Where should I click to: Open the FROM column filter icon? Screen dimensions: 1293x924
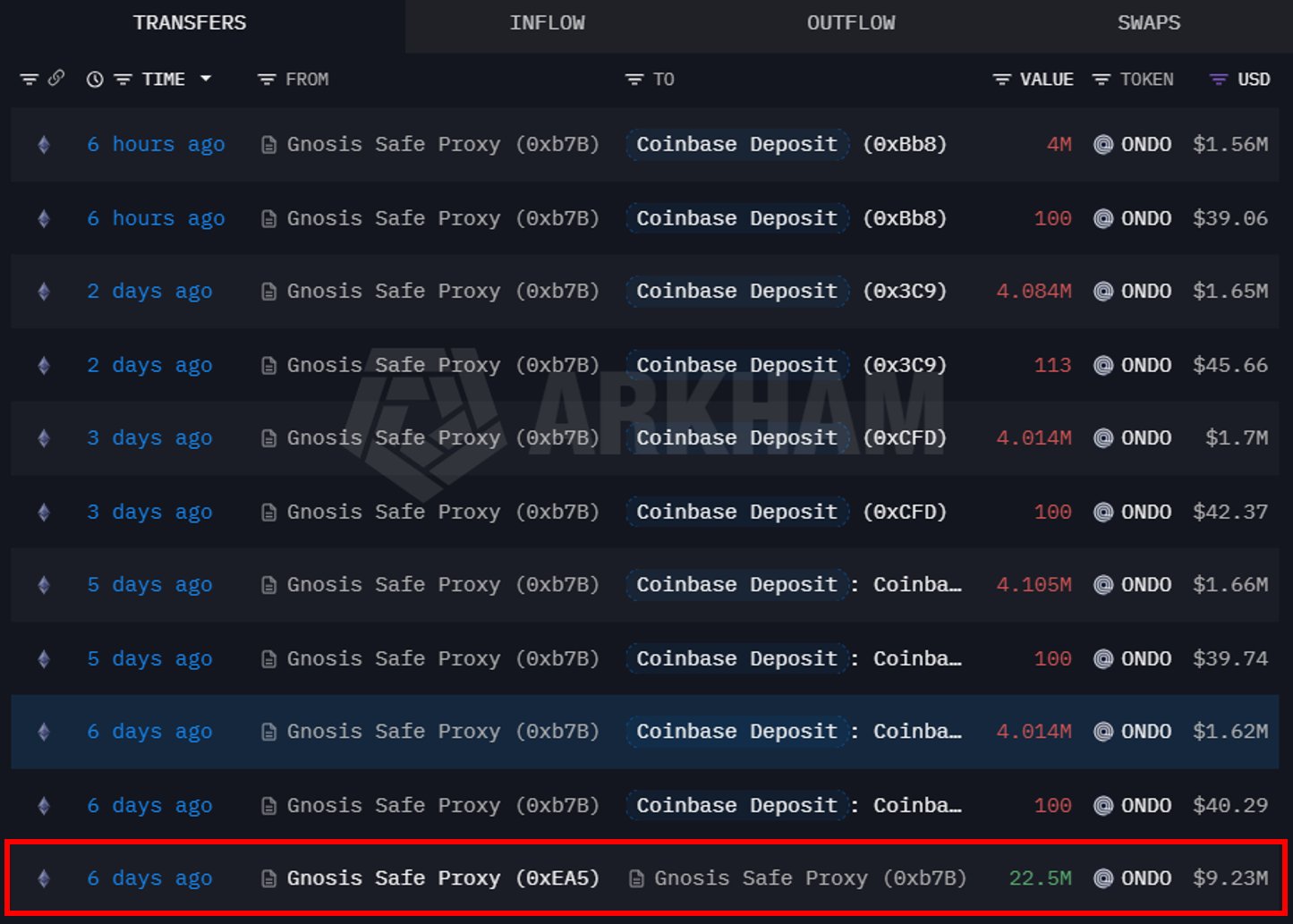pyautogui.click(x=266, y=80)
